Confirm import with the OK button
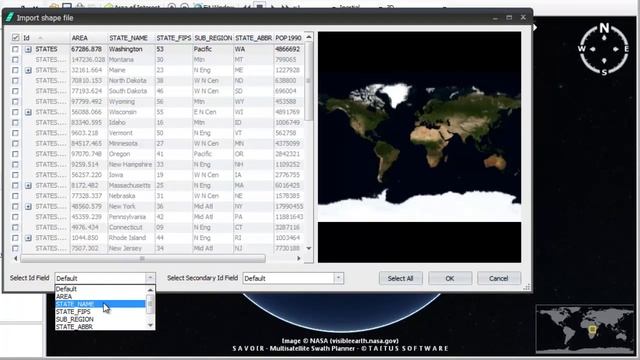 pyautogui.click(x=450, y=278)
